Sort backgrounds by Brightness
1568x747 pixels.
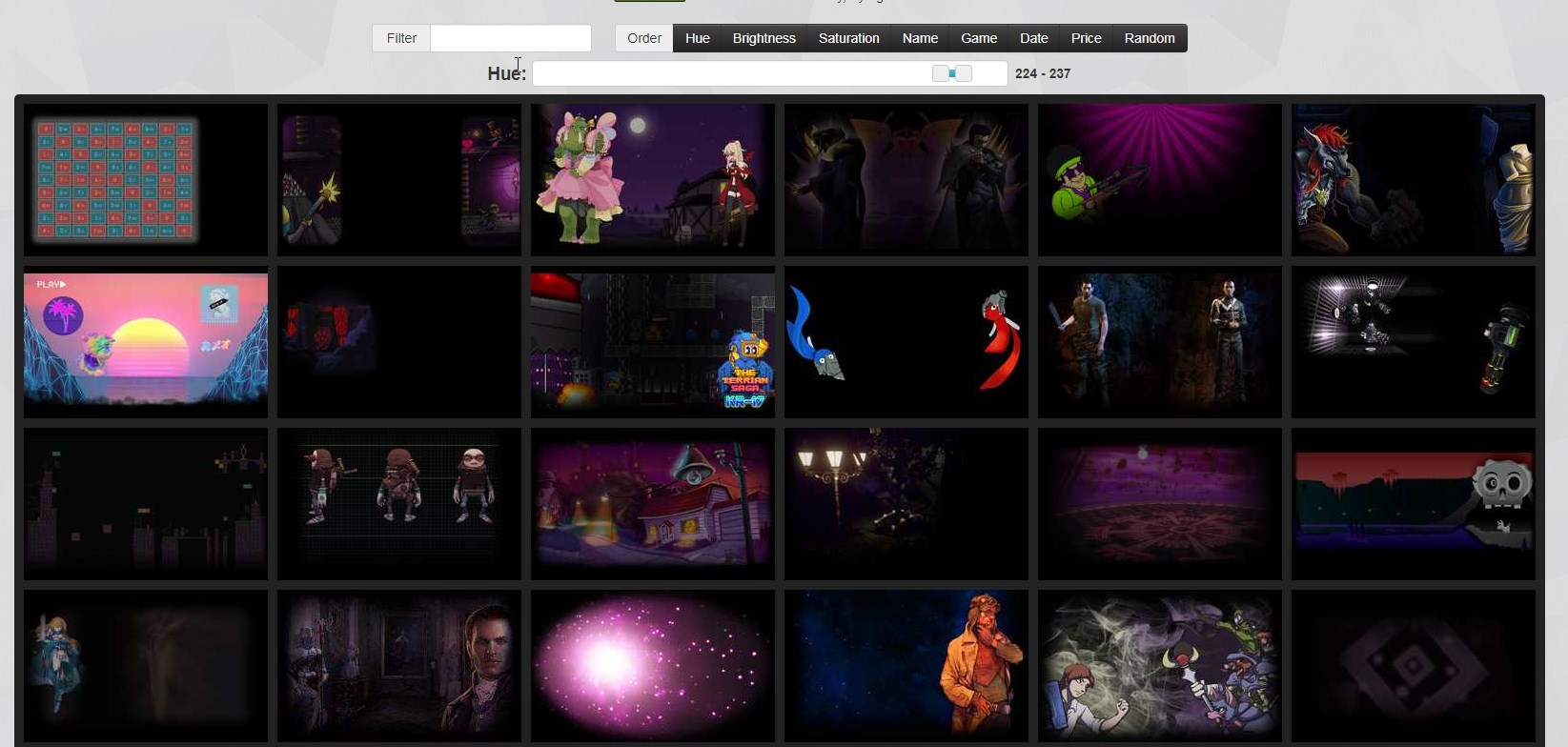coord(764,38)
